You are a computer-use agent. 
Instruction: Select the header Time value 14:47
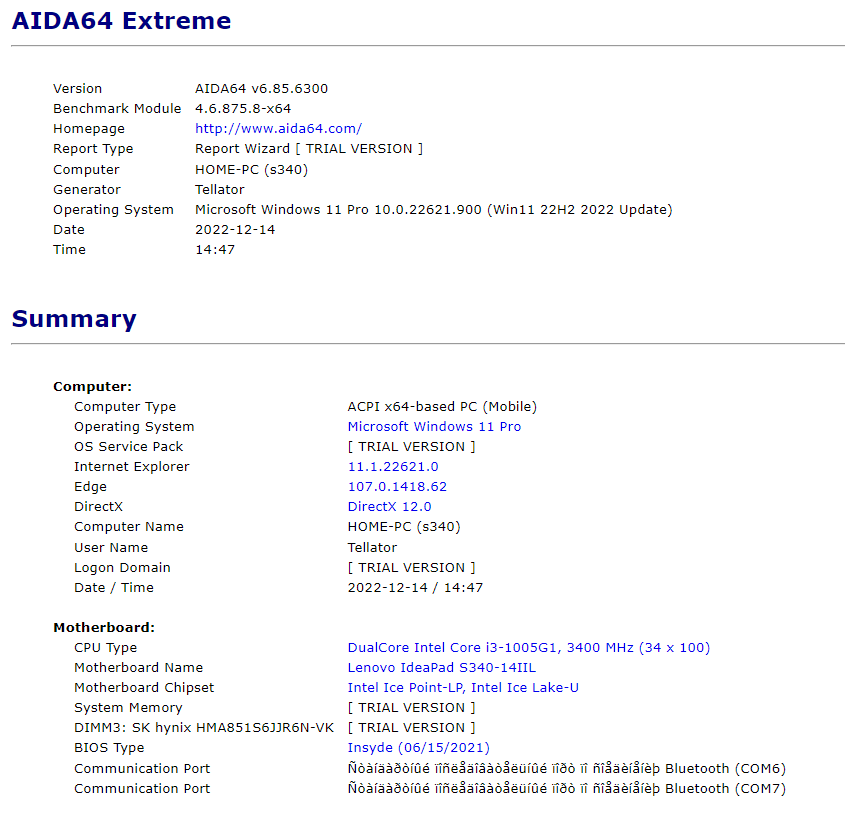[x=215, y=250]
